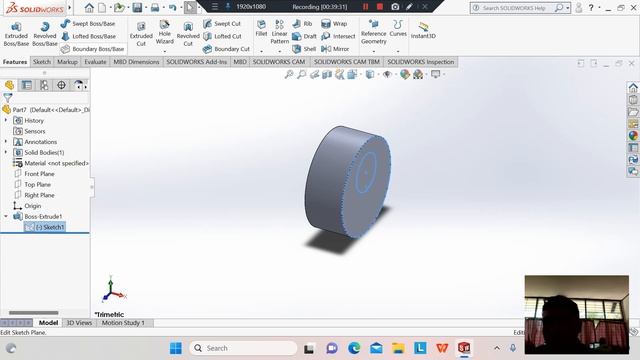This screenshot has height=360, width=640.
Task: Choose the Boundary Cut feature
Action: (x=226, y=49)
